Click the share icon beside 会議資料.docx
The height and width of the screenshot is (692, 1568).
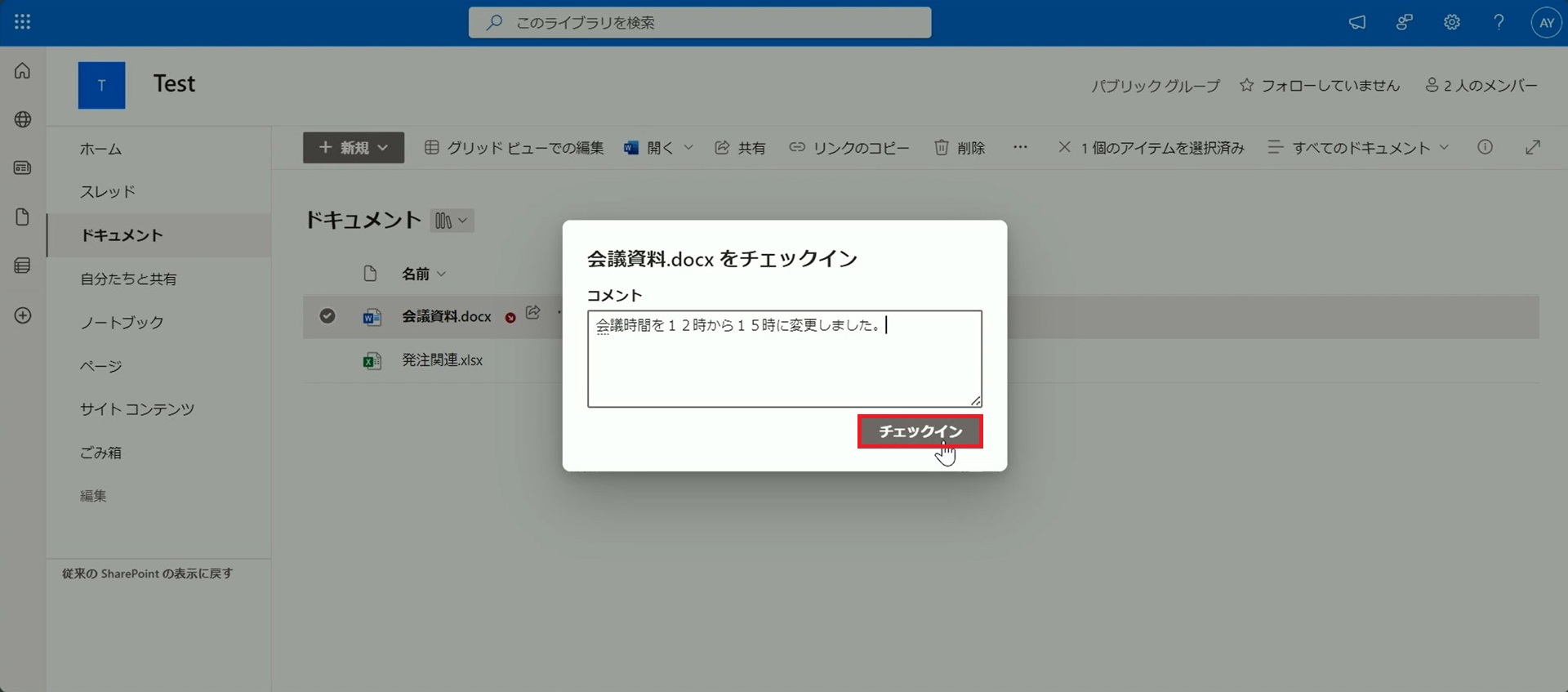(533, 313)
